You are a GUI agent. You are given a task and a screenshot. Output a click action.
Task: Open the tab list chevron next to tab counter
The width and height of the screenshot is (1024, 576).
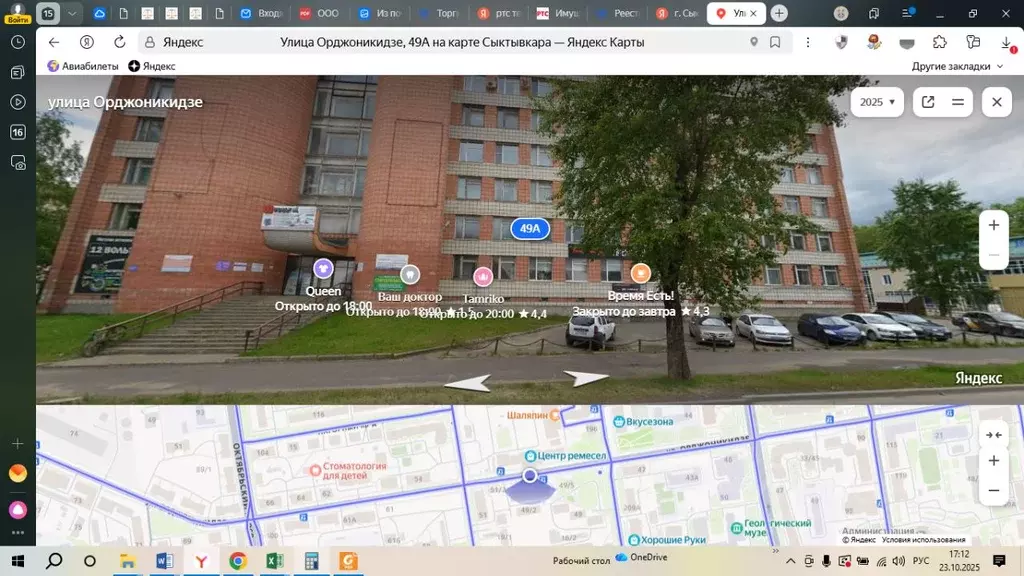pyautogui.click(x=72, y=14)
